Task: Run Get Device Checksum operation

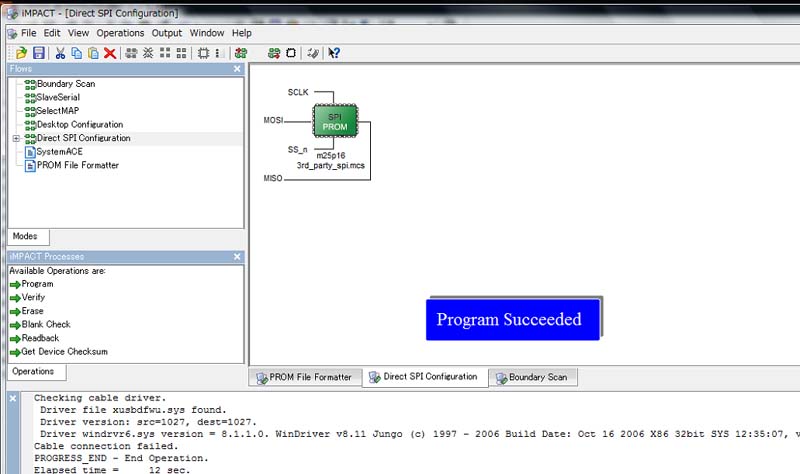Action: [64, 352]
